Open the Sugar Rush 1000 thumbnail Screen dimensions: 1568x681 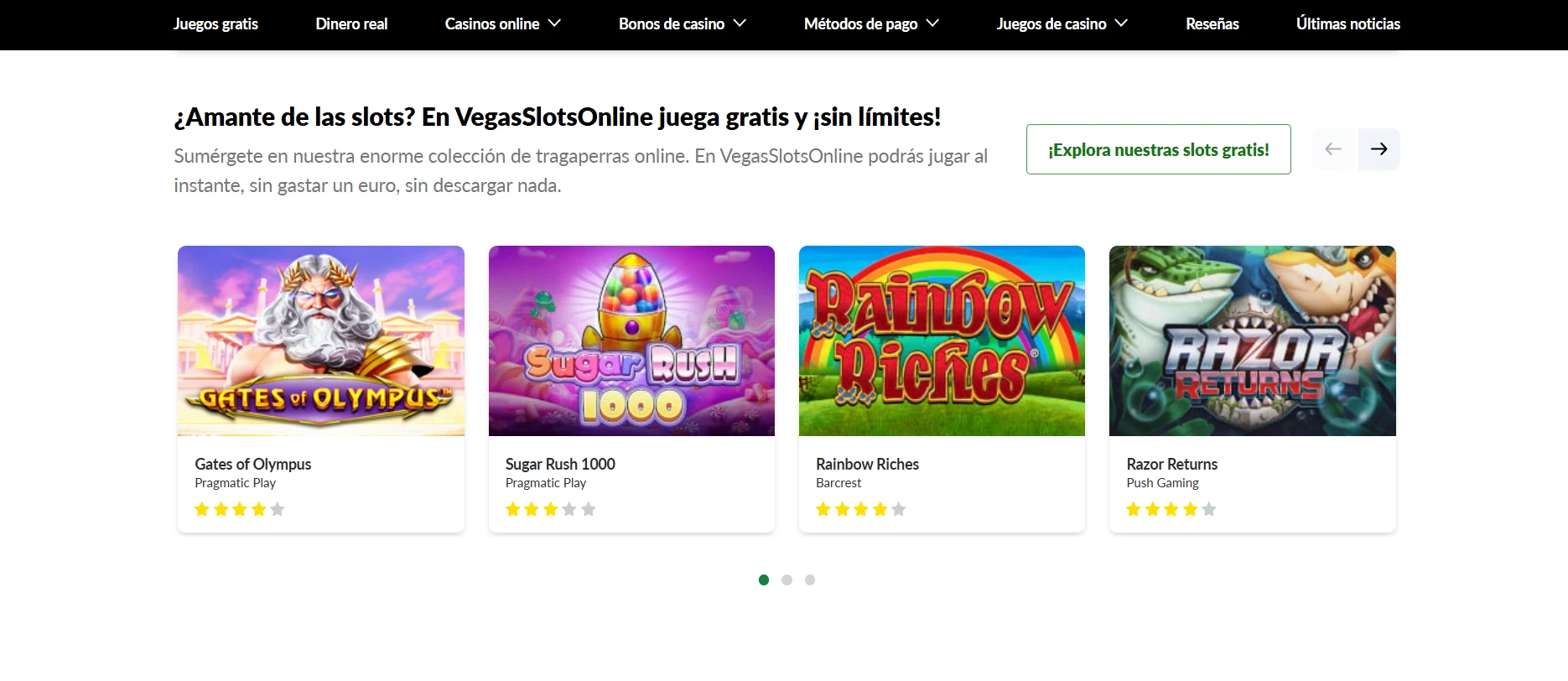631,340
